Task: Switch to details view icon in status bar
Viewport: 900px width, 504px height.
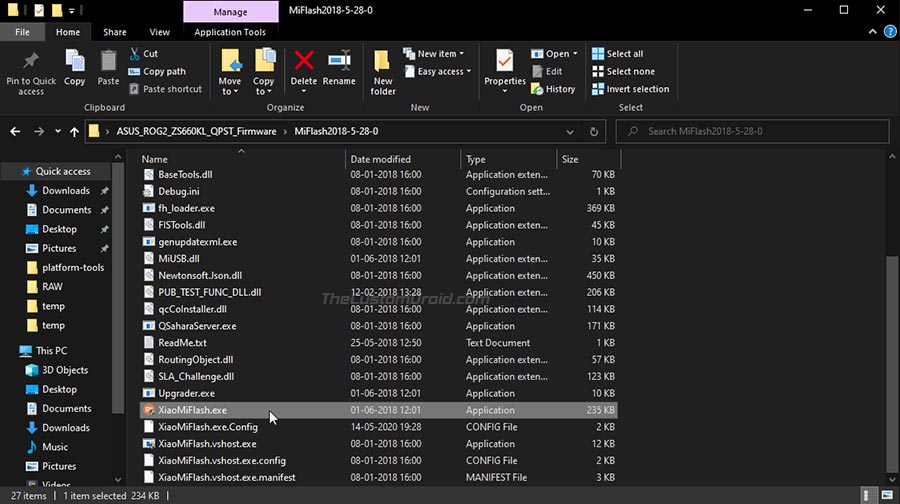Action: pyautogui.click(x=870, y=495)
